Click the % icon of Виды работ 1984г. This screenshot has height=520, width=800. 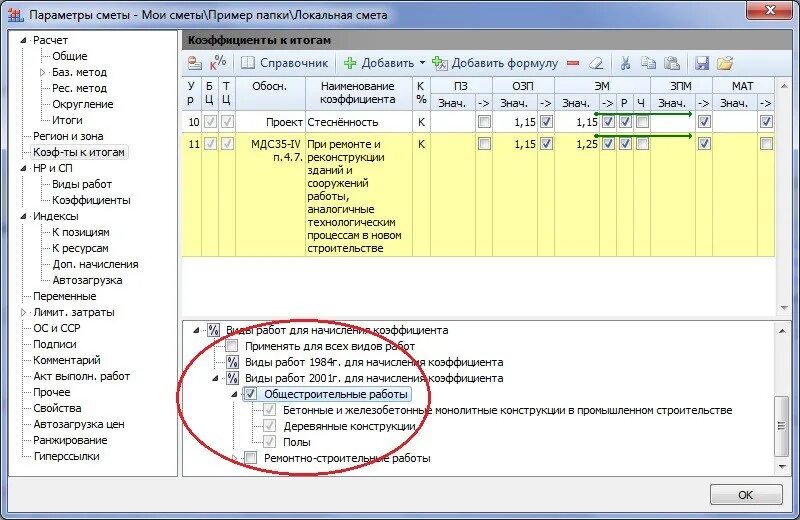tap(232, 362)
